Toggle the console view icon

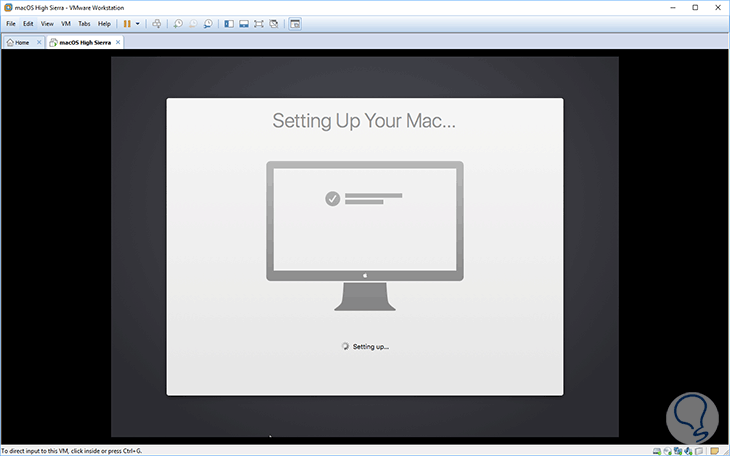(x=295, y=24)
